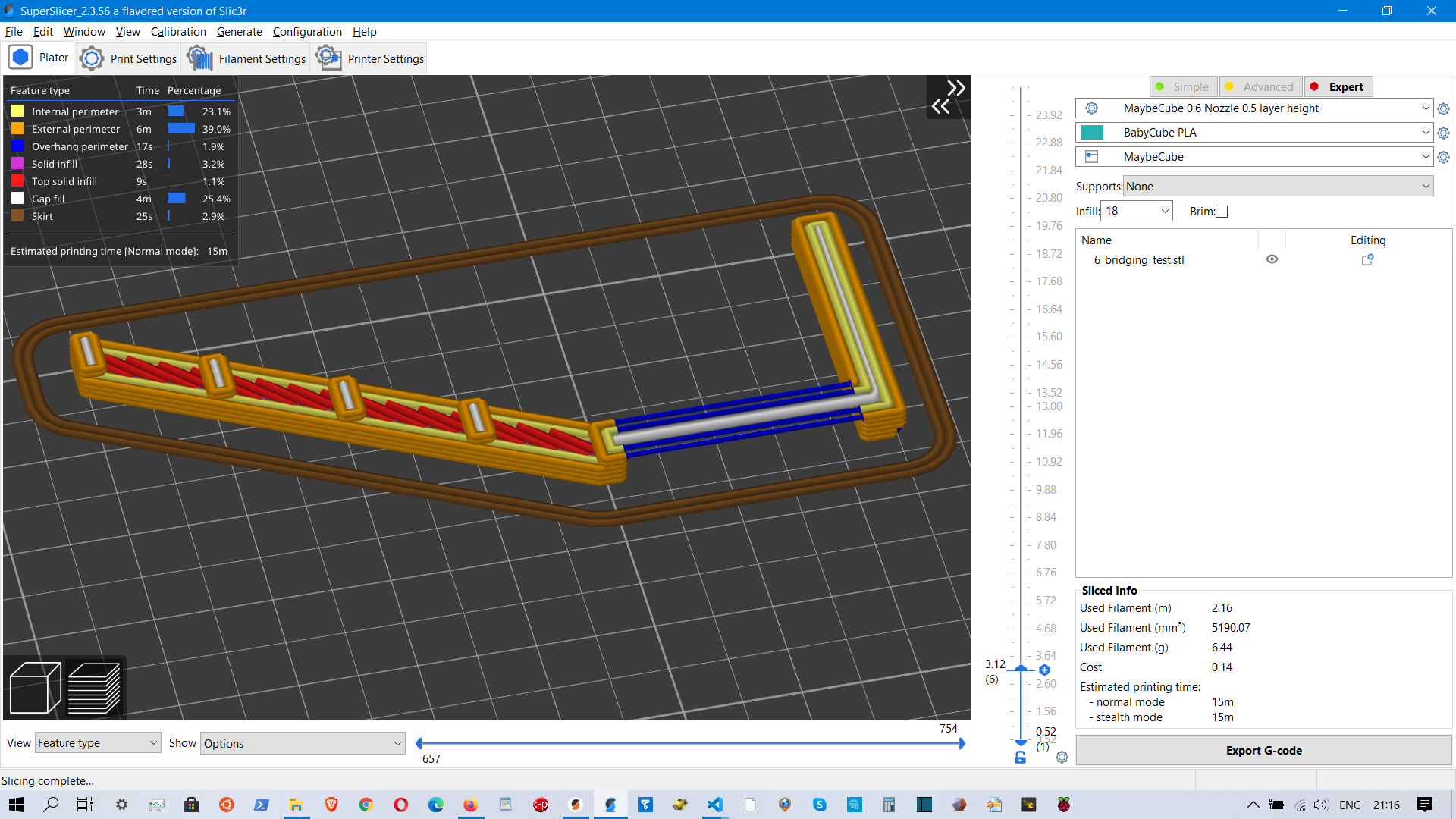Screen dimensions: 1456x819
Task: Click ENG language indicator
Action: coord(1350,805)
